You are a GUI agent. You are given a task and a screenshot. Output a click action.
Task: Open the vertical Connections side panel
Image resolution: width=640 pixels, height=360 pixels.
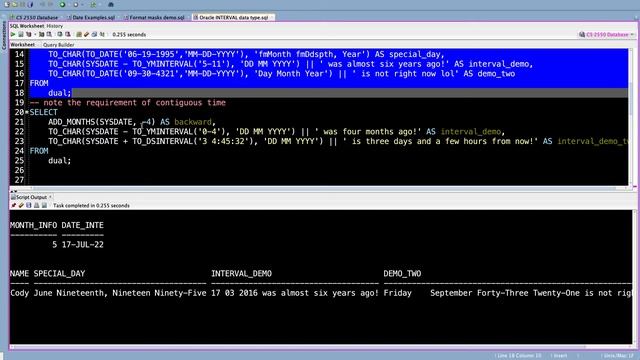pyautogui.click(x=4, y=35)
